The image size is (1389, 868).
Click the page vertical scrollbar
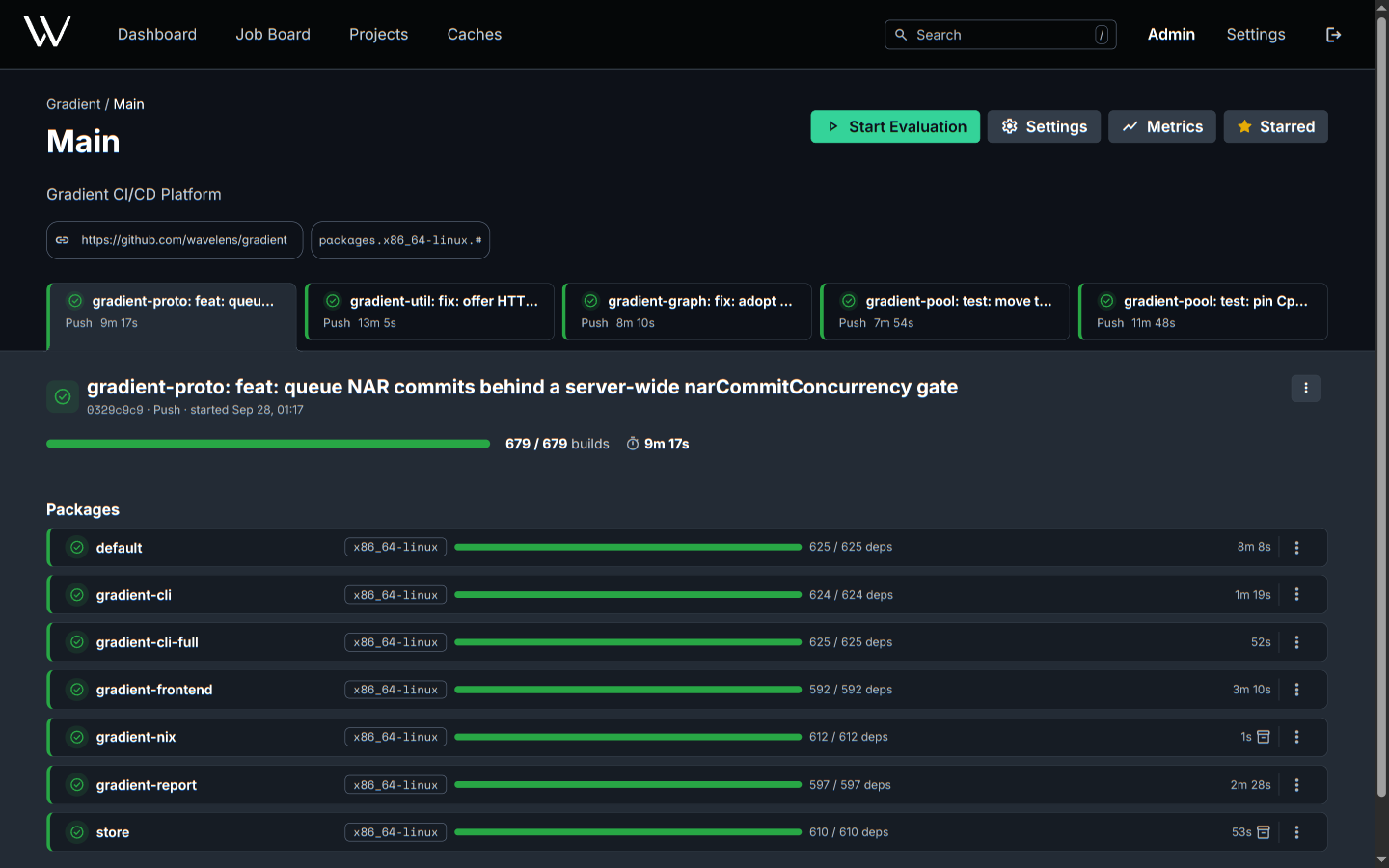(x=1381, y=407)
